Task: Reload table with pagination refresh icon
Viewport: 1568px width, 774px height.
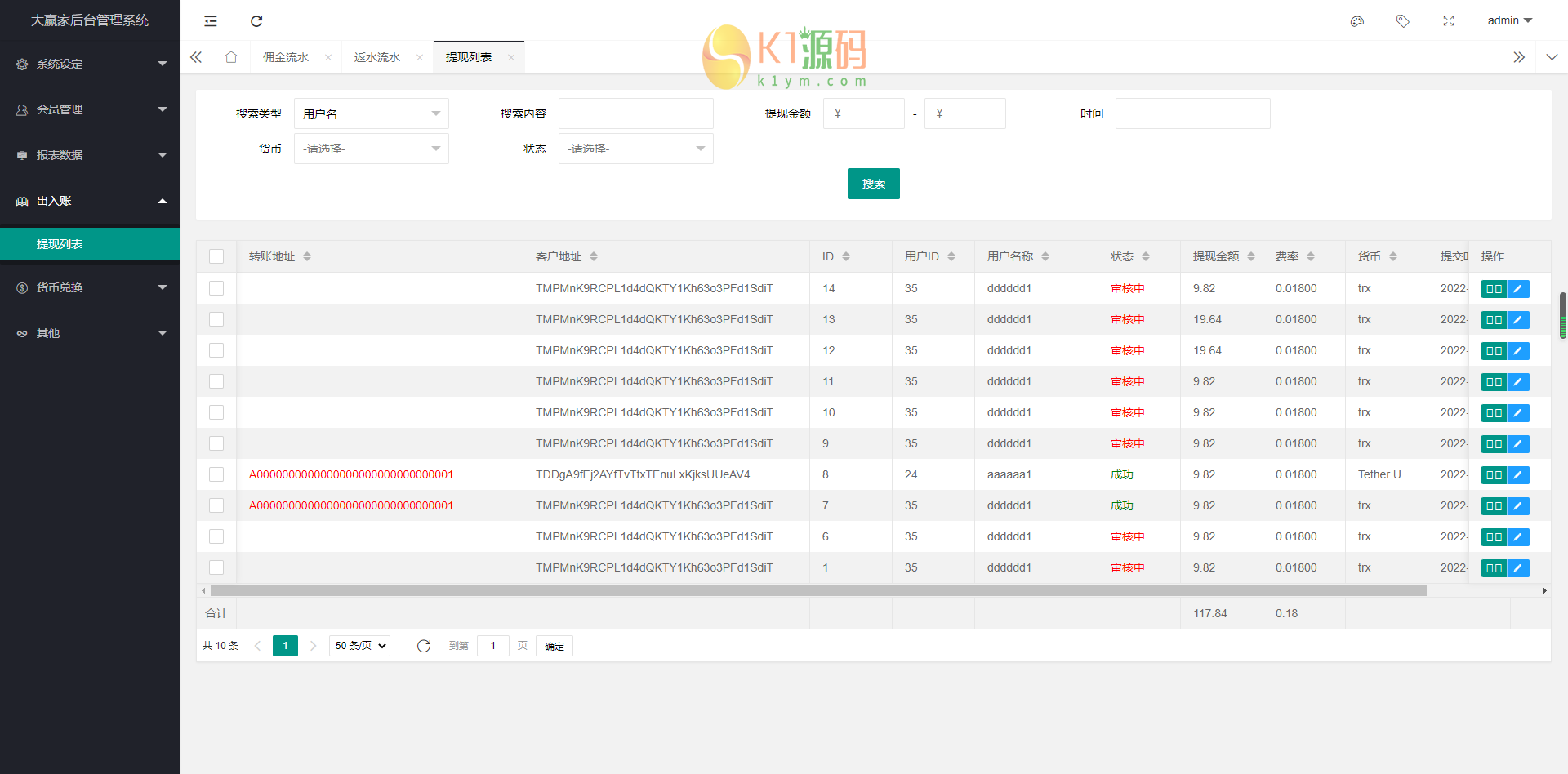Action: pos(423,646)
